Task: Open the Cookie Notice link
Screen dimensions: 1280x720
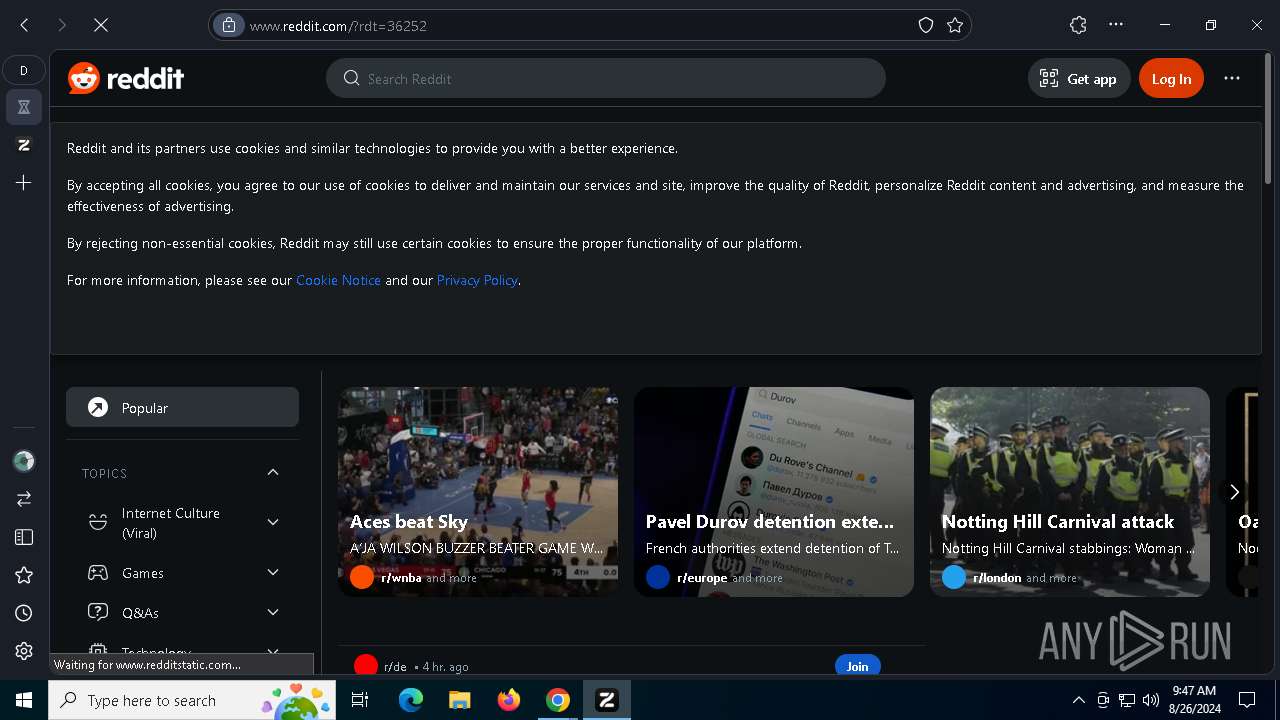Action: [338, 280]
